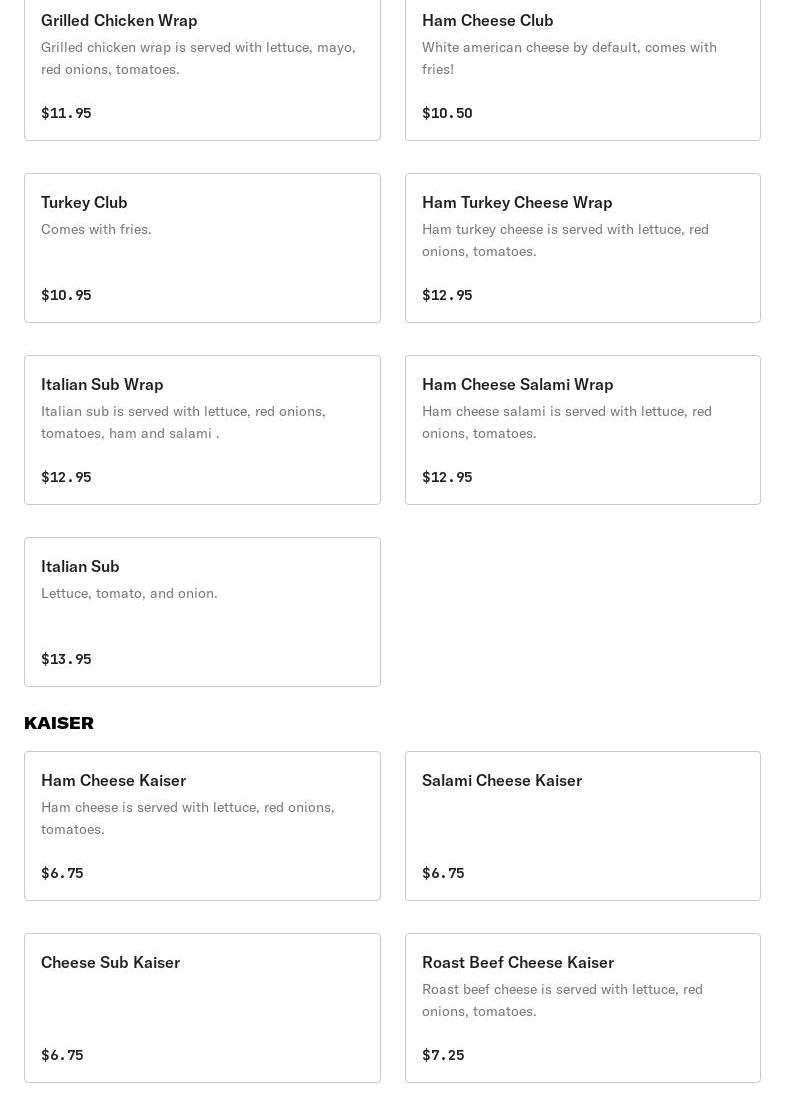This screenshot has height=1105, width=785.
Task: Open the Ham Cheese Kaiser item
Action: (x=202, y=826)
